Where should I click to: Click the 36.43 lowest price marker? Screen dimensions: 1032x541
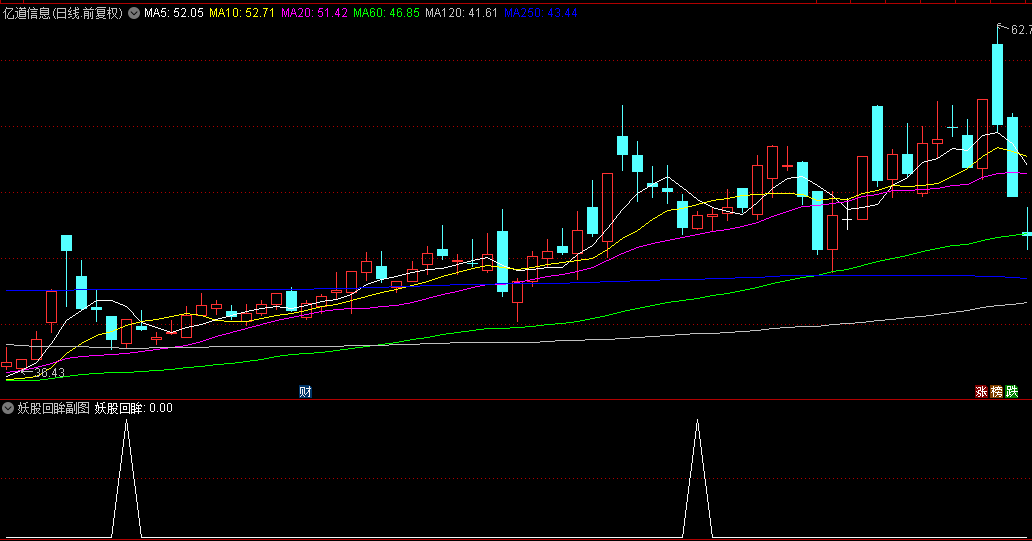coord(49,373)
